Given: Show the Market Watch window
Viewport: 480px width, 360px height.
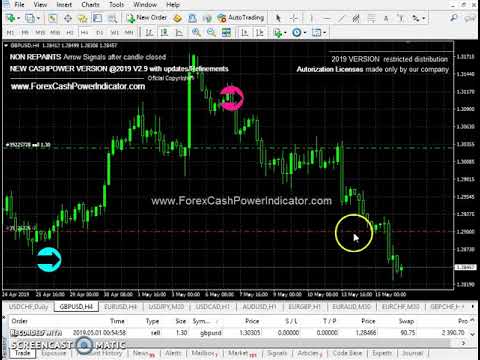Looking at the screenshot, I should click(x=52, y=18).
